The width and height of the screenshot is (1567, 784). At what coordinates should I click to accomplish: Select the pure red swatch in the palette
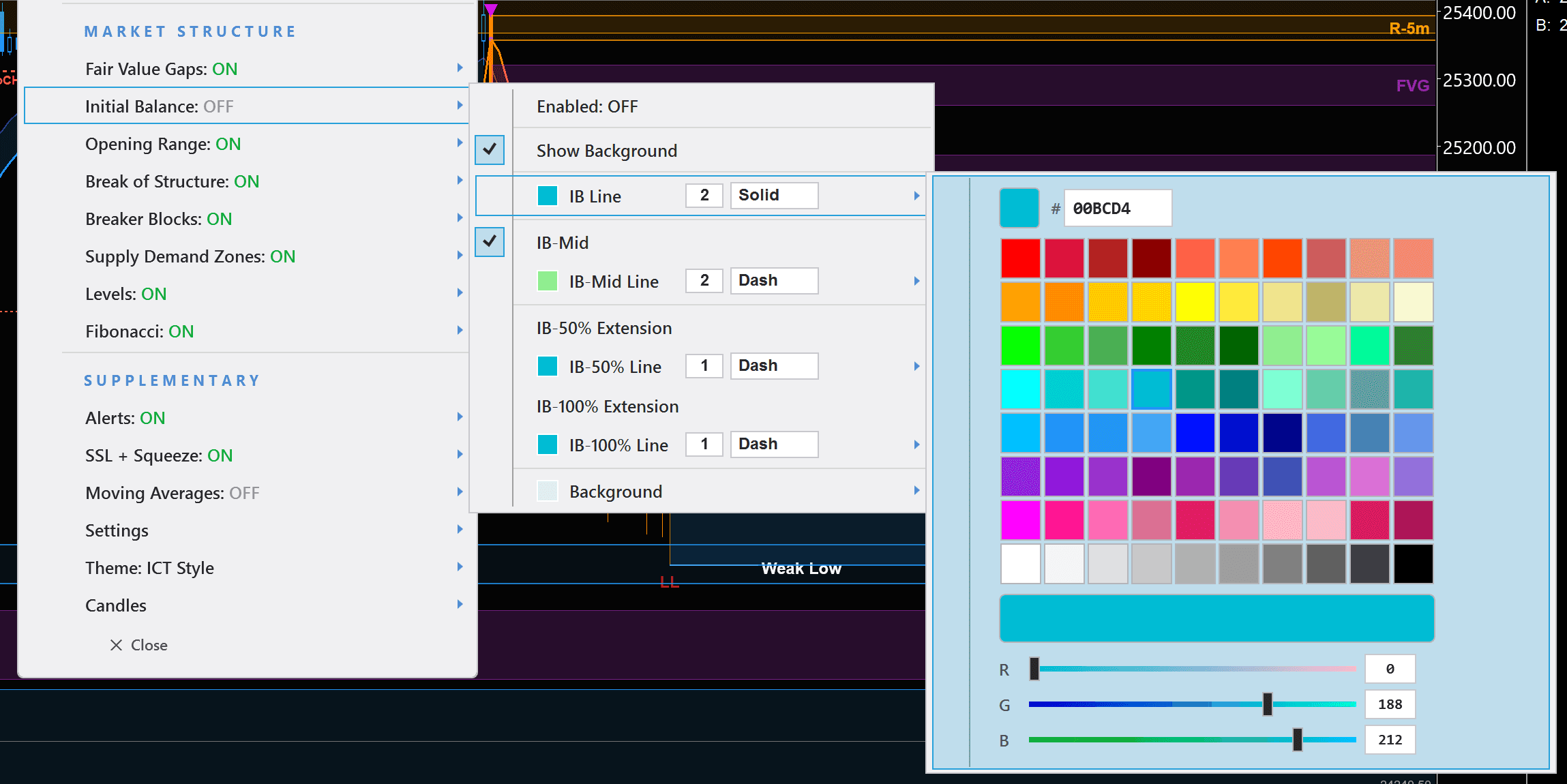(x=1020, y=258)
